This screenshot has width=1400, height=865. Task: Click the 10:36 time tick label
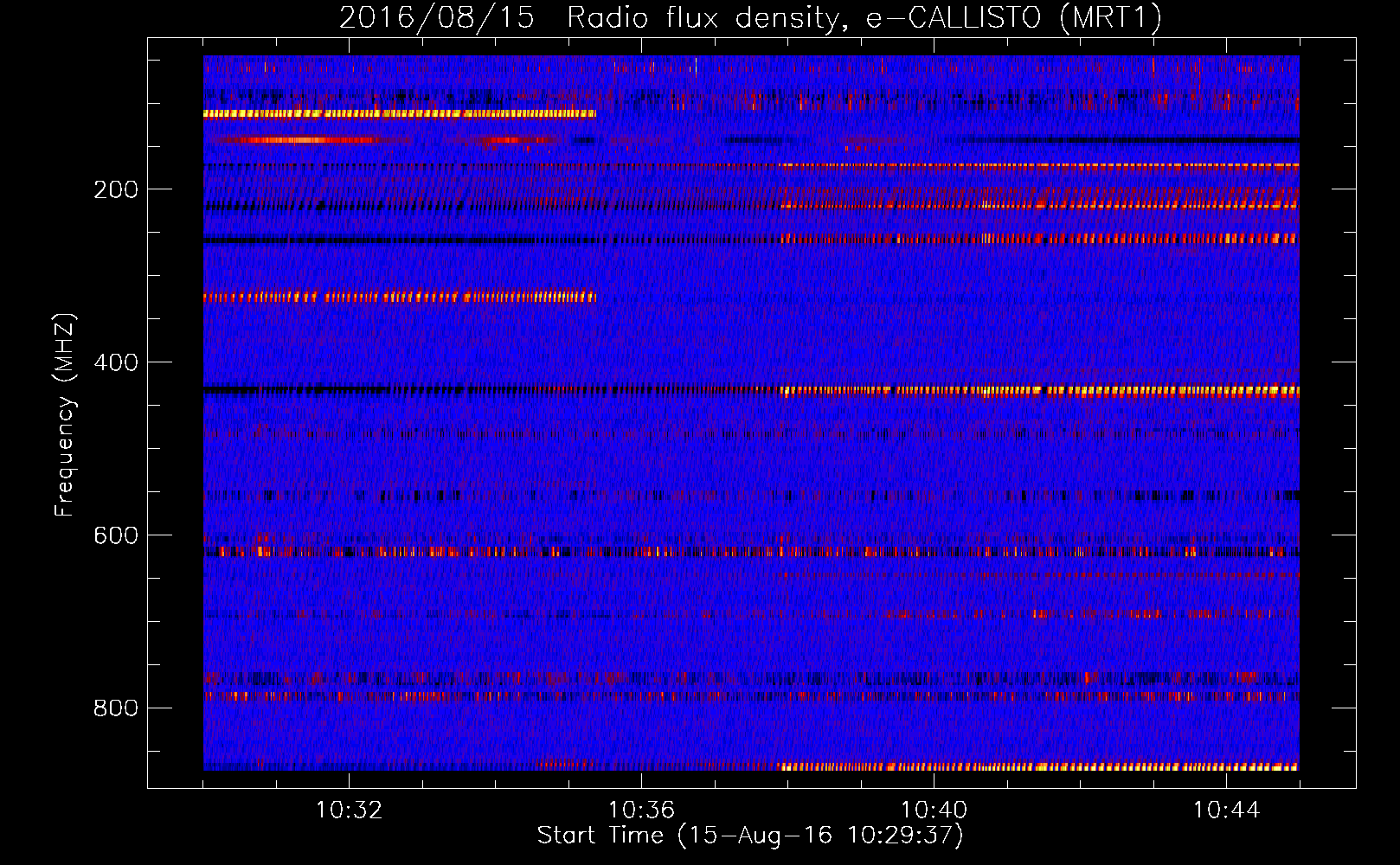(641, 810)
